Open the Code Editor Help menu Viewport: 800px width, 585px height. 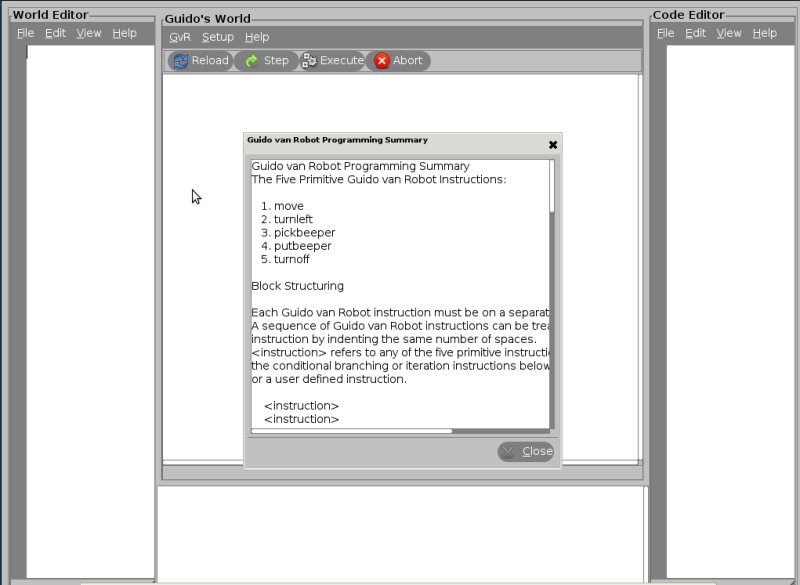click(x=765, y=33)
